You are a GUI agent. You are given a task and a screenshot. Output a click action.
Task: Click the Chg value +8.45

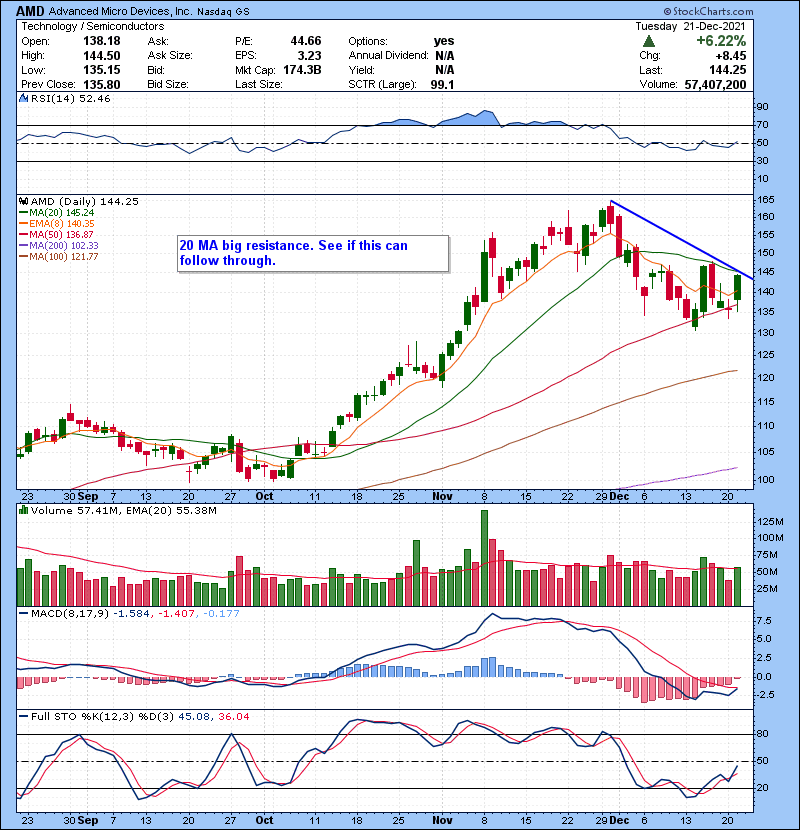tap(731, 56)
